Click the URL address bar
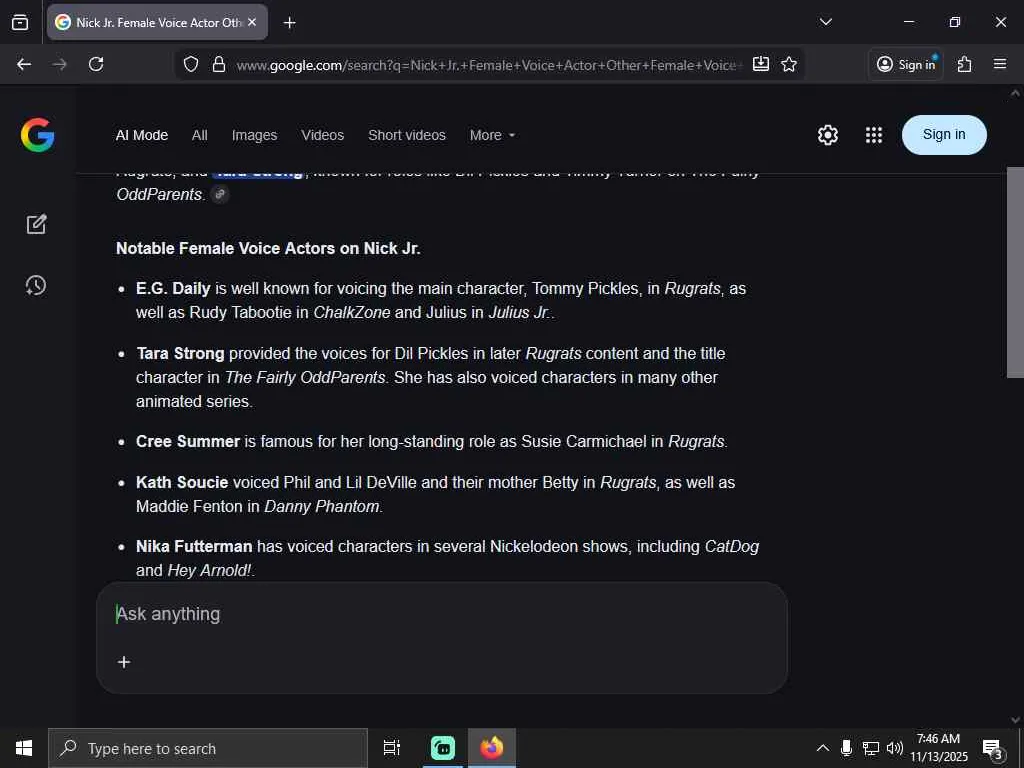 [488, 65]
